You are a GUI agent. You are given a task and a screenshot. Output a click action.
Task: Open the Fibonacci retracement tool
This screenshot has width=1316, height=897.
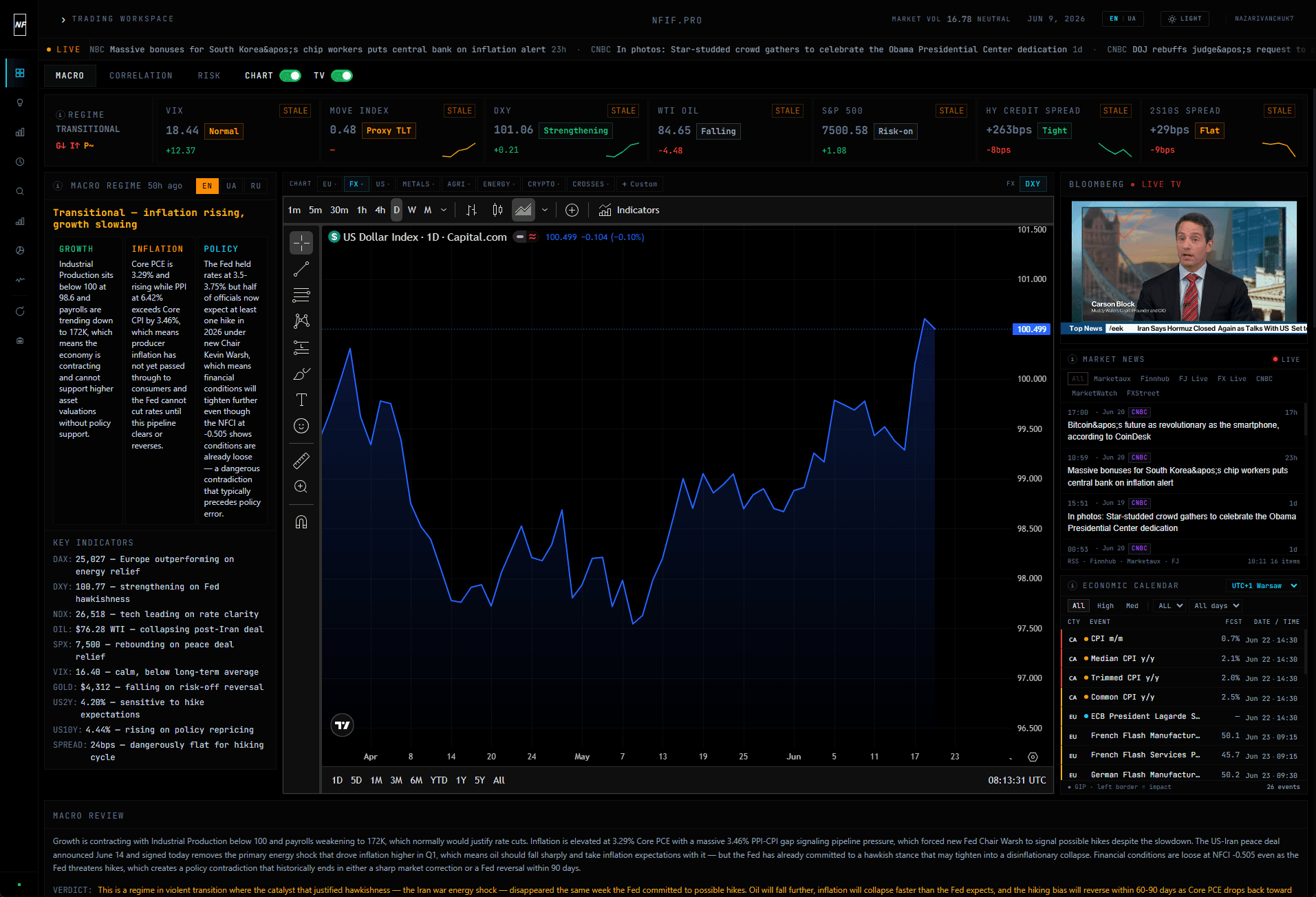pyautogui.click(x=301, y=295)
